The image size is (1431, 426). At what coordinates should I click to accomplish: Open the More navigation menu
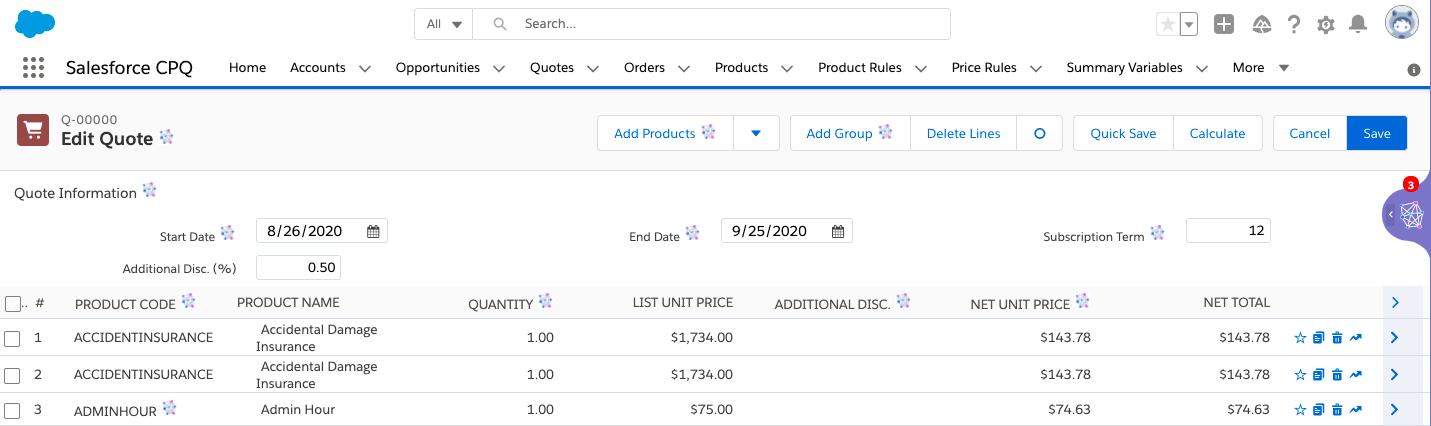click(1260, 68)
